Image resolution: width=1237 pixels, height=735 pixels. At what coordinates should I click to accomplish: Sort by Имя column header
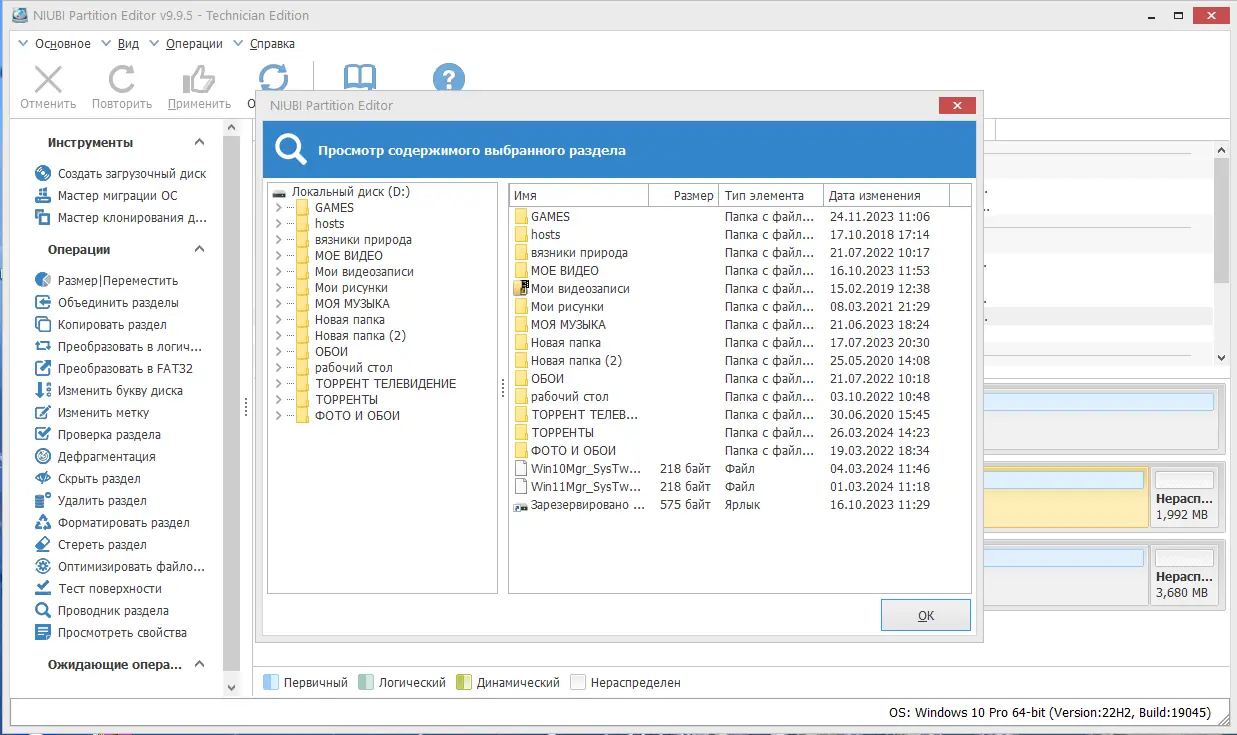[x=579, y=195]
